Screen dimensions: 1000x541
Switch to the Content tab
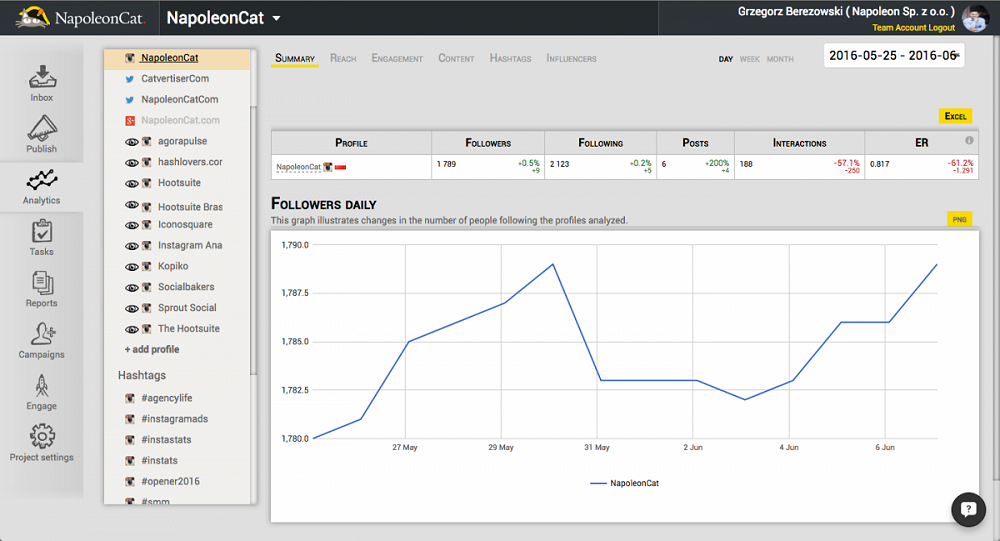[x=456, y=59]
